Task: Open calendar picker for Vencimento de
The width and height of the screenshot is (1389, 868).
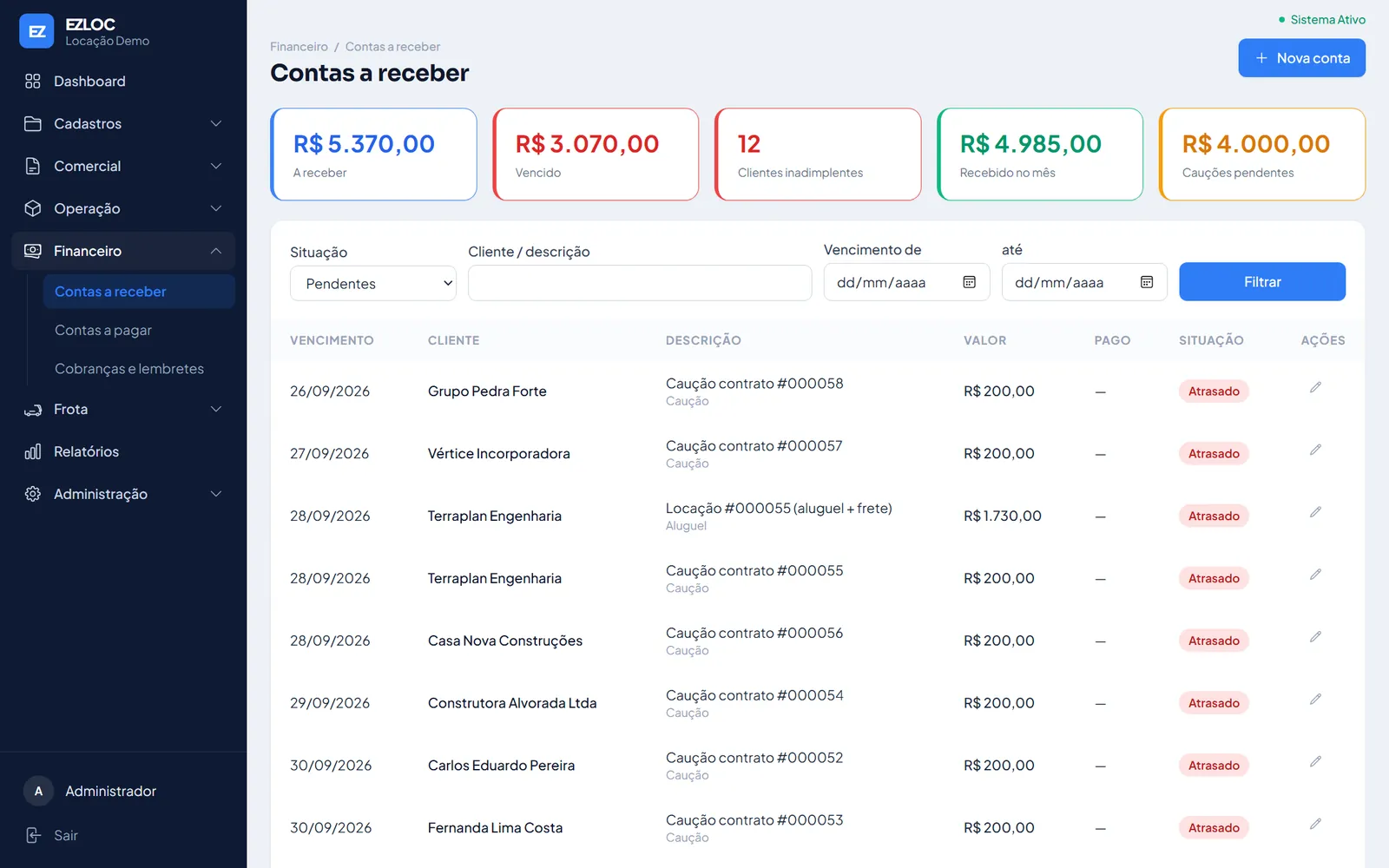Action: [x=970, y=282]
